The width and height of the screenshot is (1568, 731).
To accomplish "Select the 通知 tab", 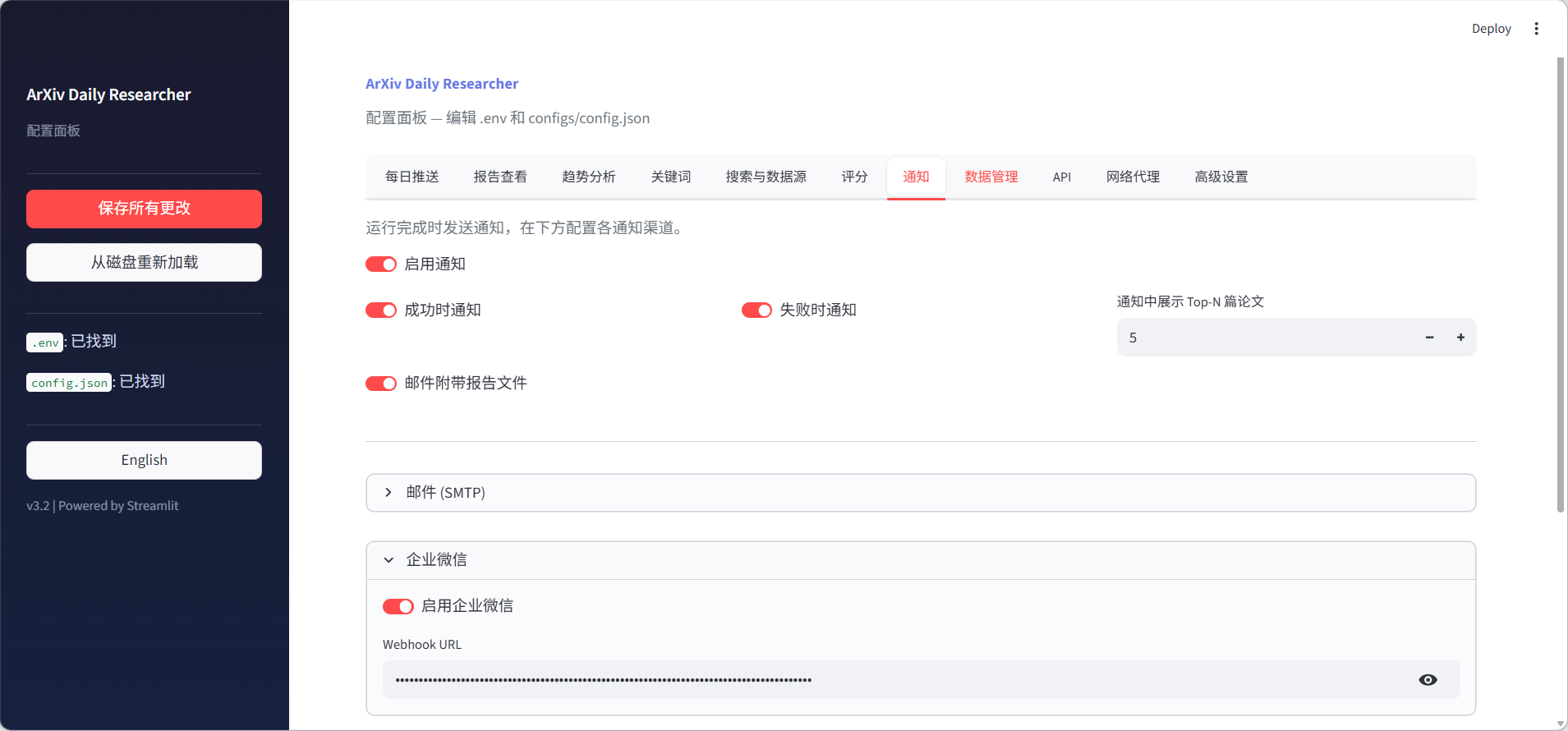I will (916, 177).
